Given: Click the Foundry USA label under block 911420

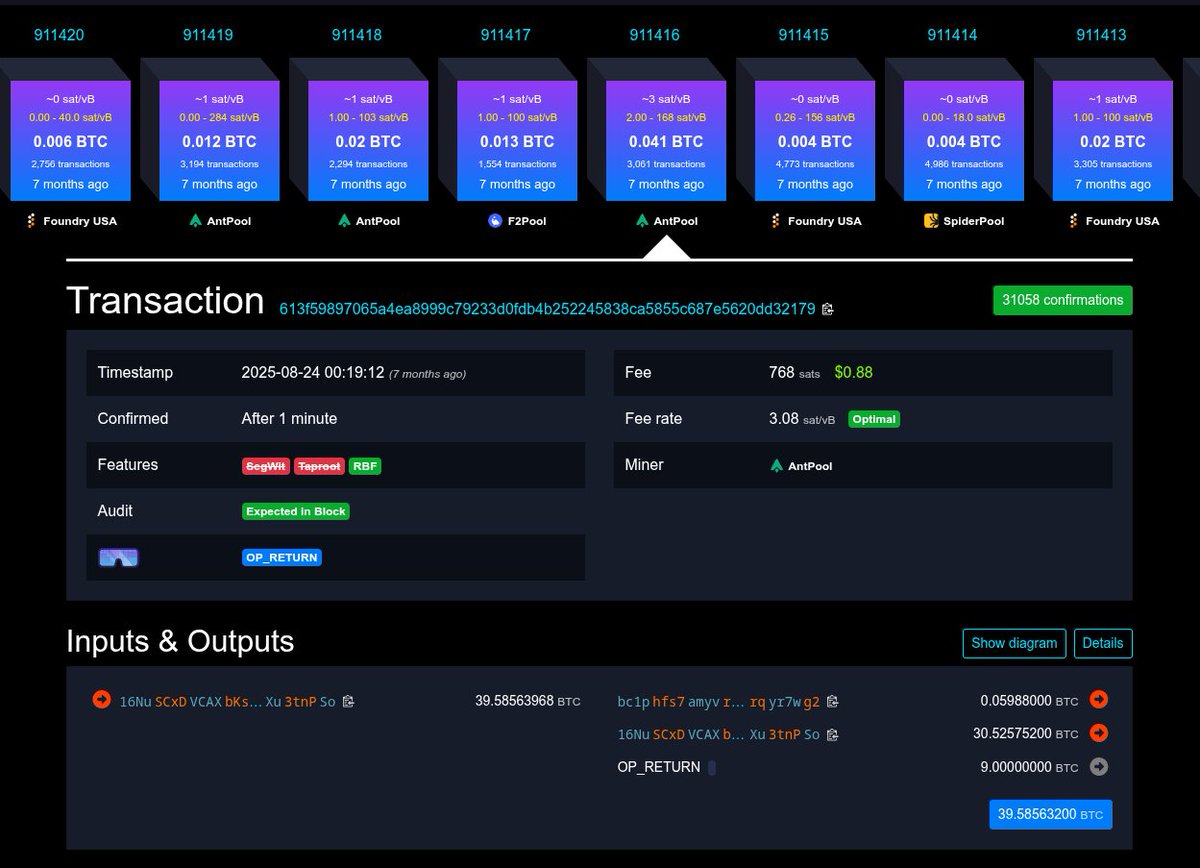Looking at the screenshot, I should (80, 221).
